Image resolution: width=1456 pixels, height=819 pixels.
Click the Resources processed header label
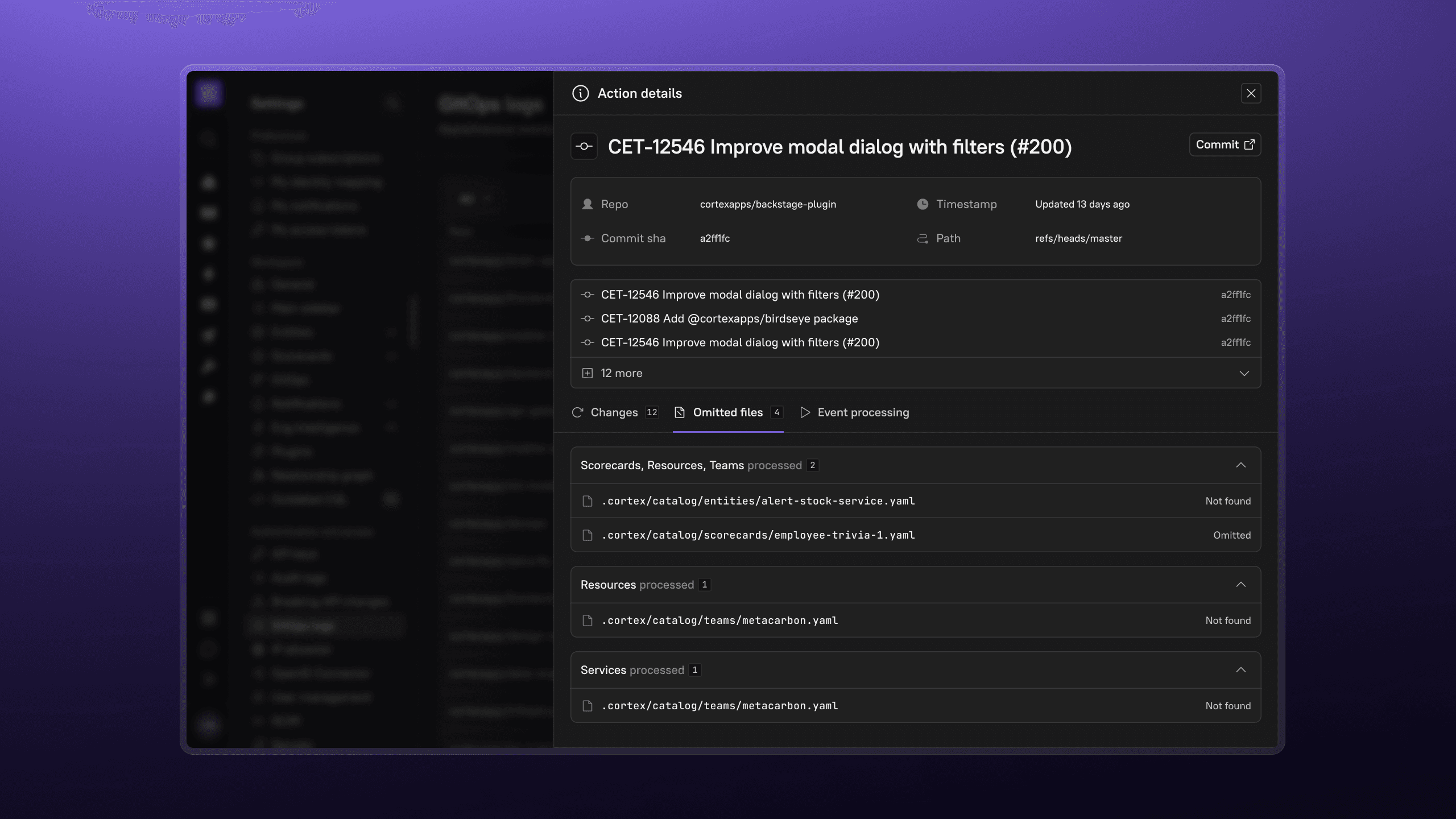point(637,585)
